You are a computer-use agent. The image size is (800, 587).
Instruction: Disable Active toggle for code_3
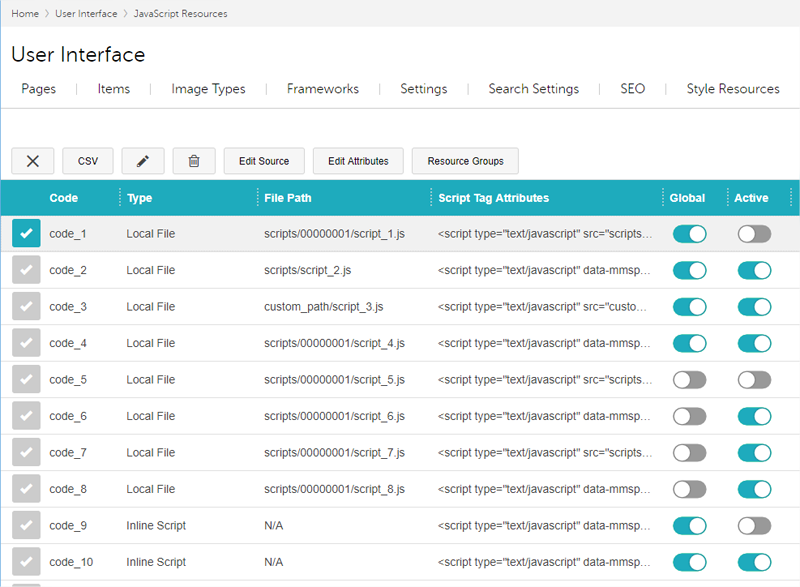tap(754, 307)
